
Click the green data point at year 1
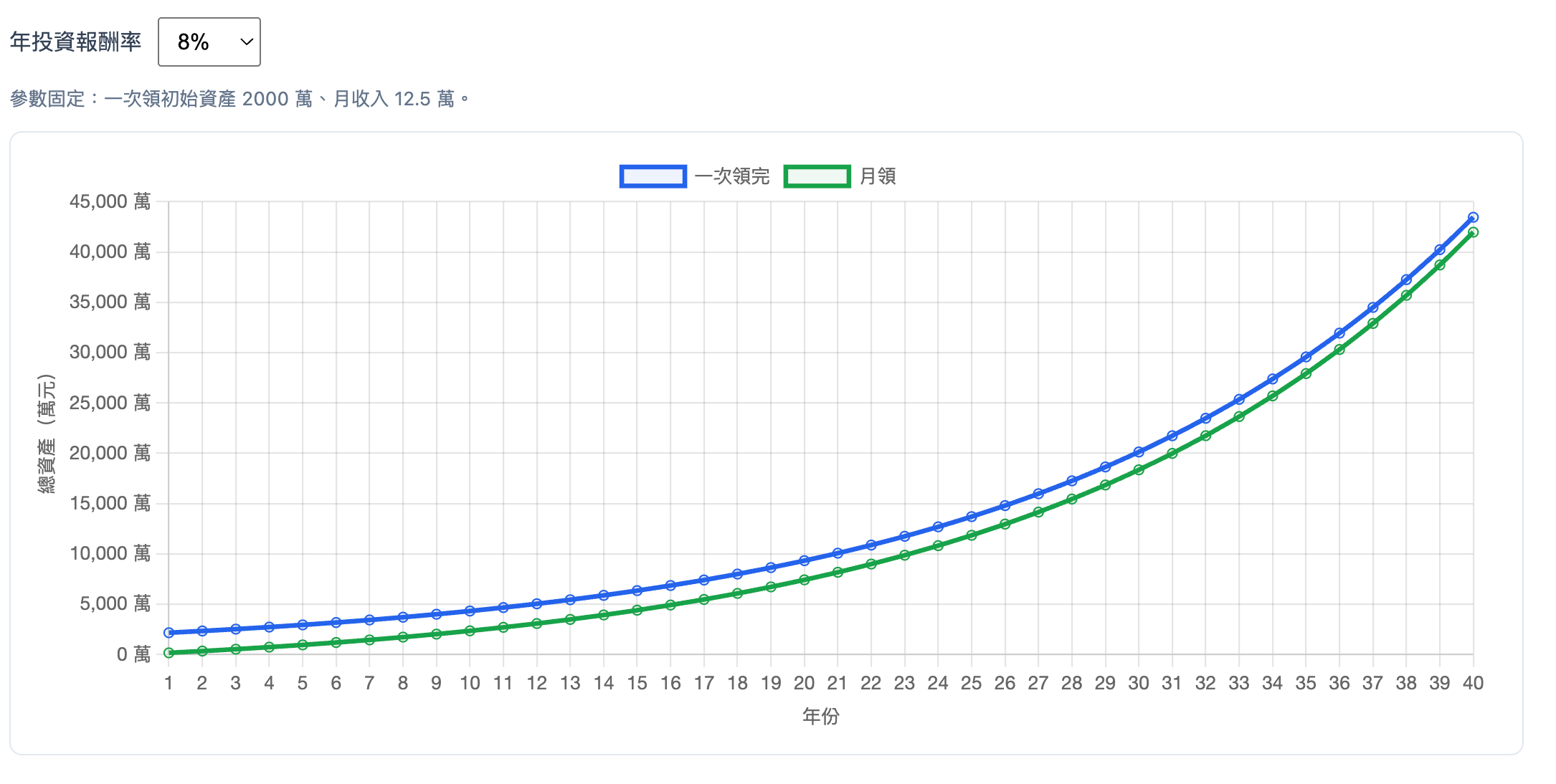point(169,653)
